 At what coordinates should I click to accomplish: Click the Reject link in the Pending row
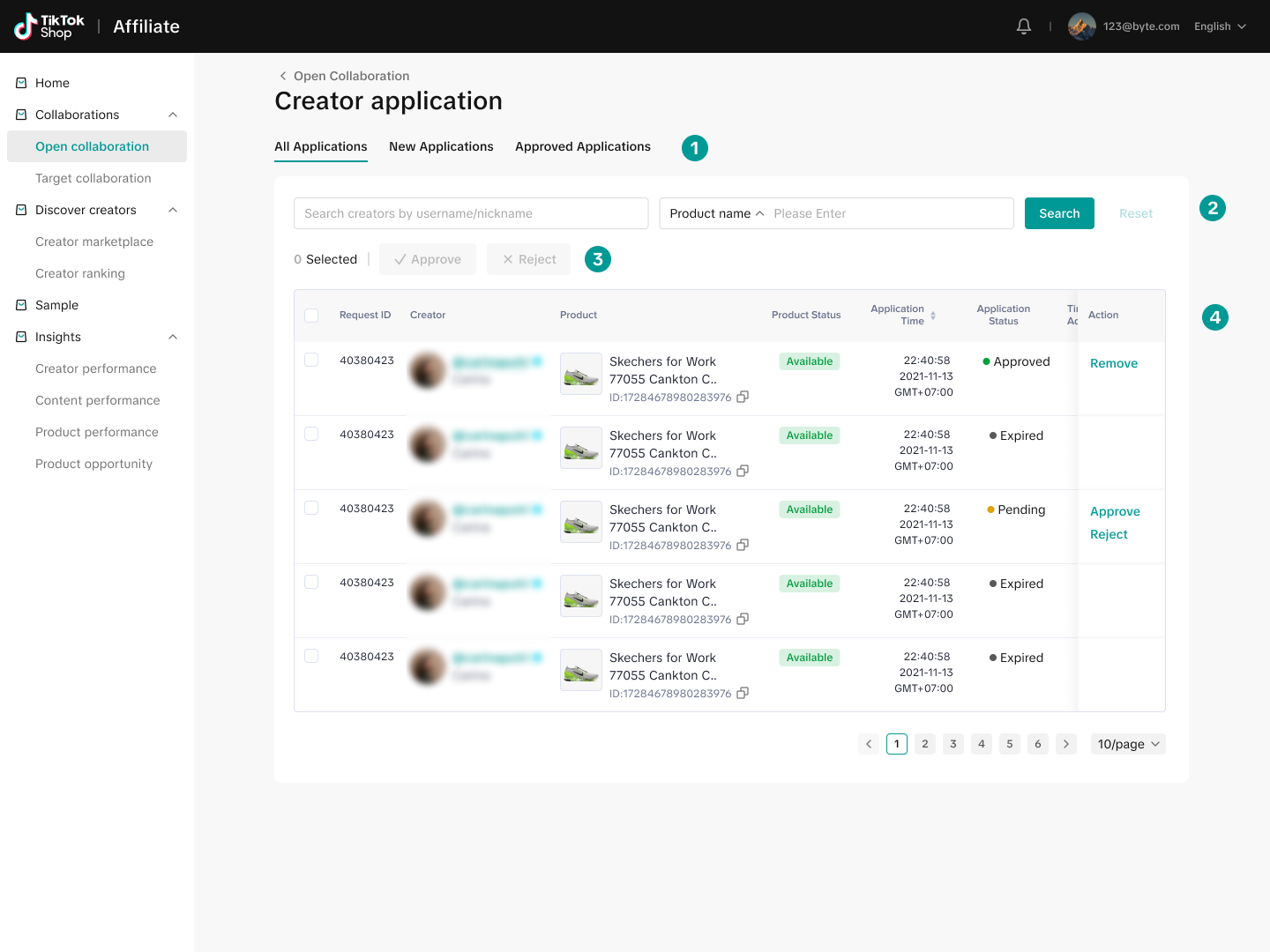pos(1109,534)
